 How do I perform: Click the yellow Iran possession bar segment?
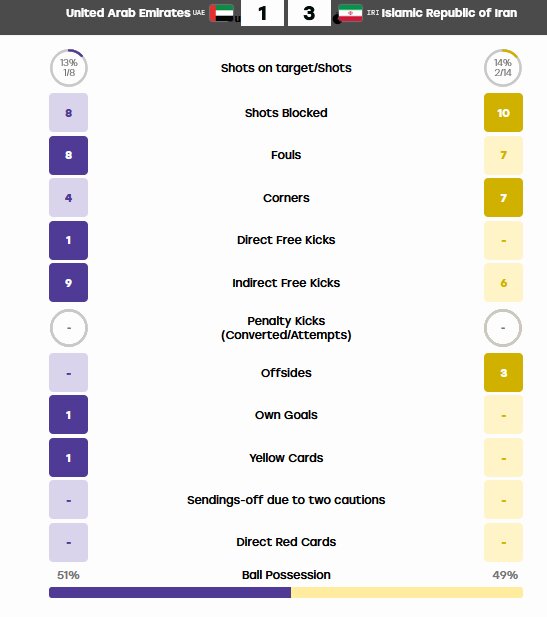pos(407,592)
